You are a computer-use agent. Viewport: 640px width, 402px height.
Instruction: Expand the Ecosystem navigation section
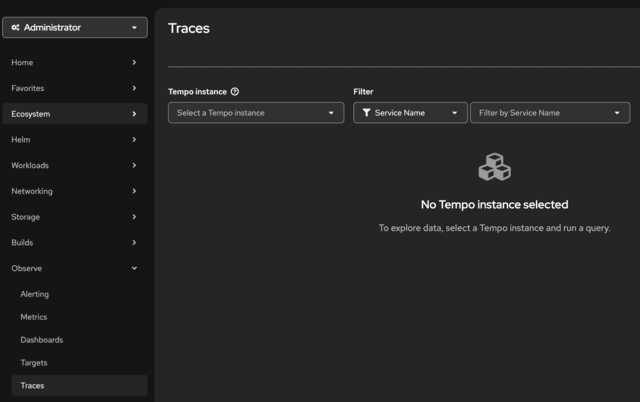(75, 114)
